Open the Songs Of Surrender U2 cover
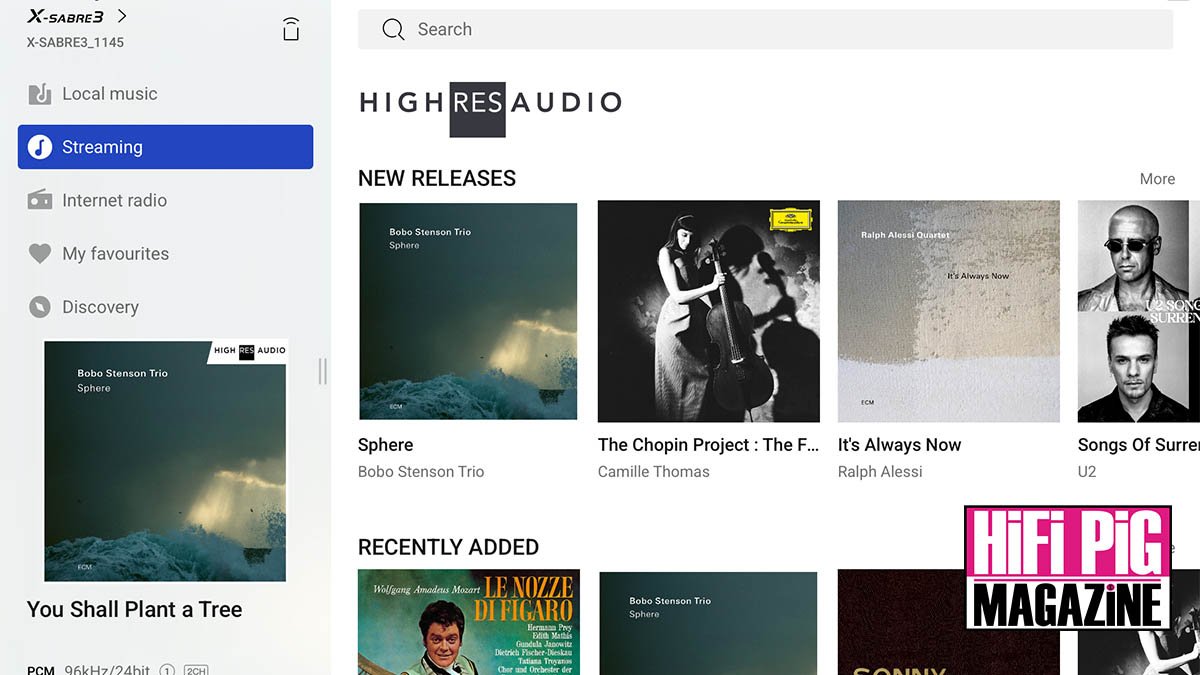This screenshot has height=675, width=1200. pos(1138,311)
